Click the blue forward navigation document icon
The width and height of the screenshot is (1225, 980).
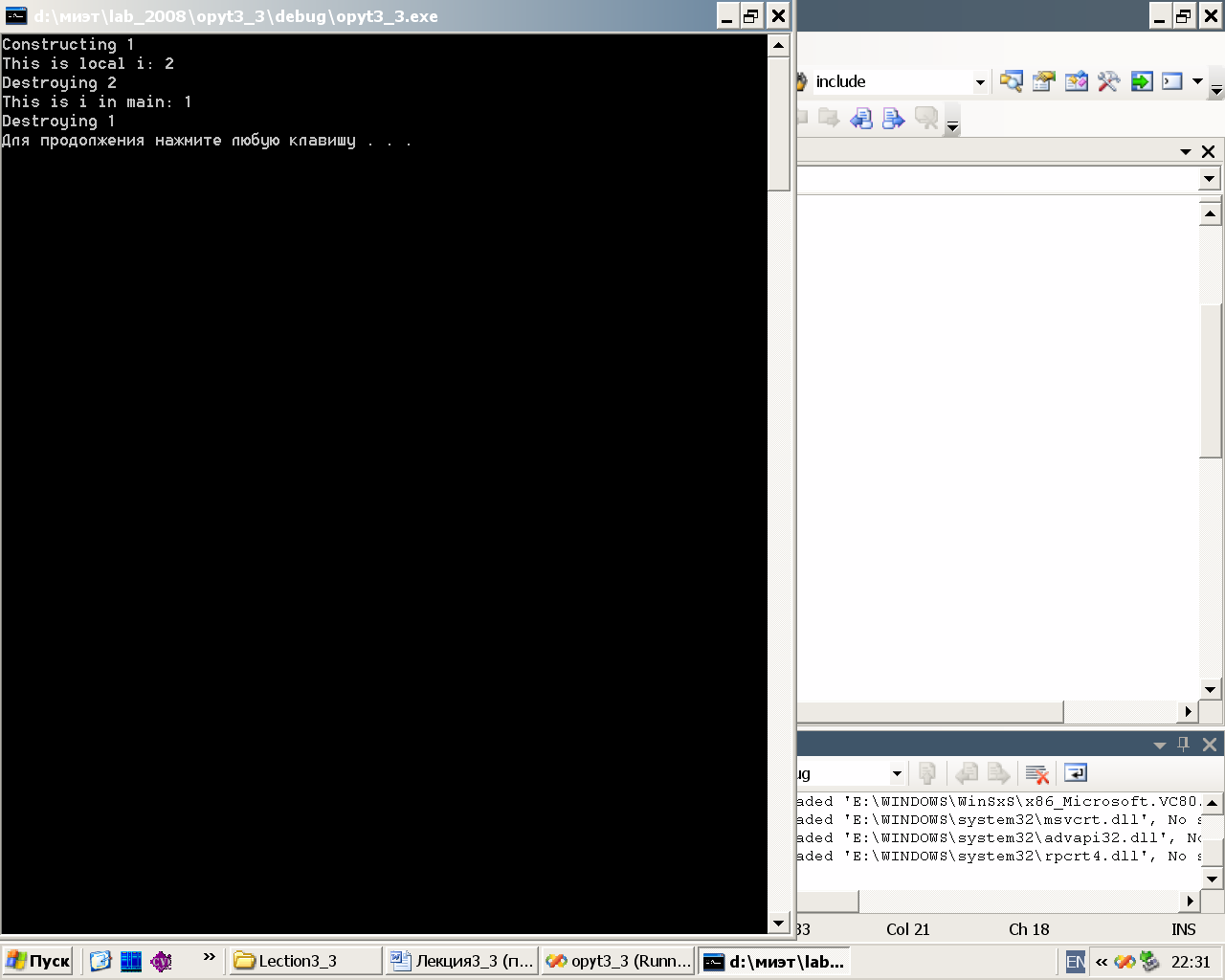pos(894,118)
